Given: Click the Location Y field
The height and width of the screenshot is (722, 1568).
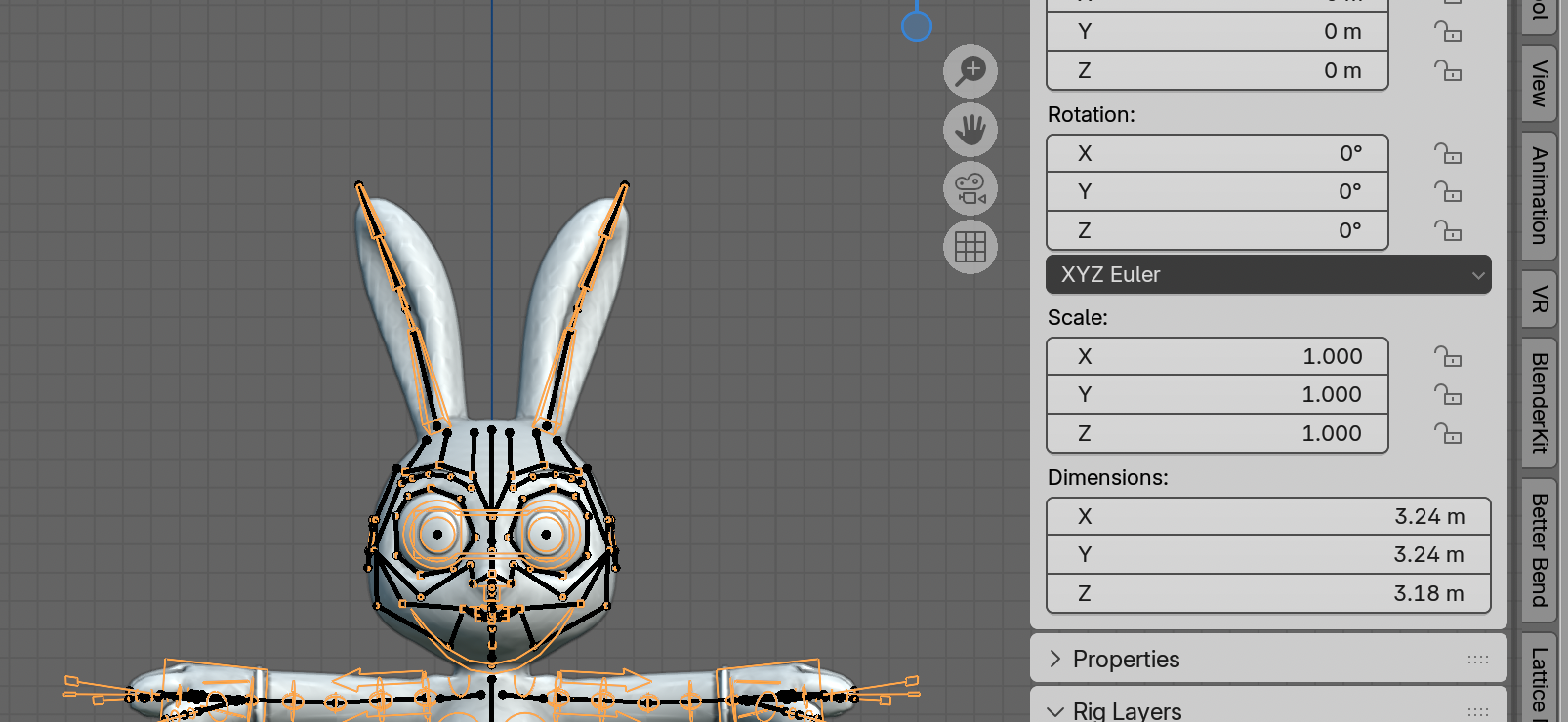Looking at the screenshot, I should coord(1217,32).
